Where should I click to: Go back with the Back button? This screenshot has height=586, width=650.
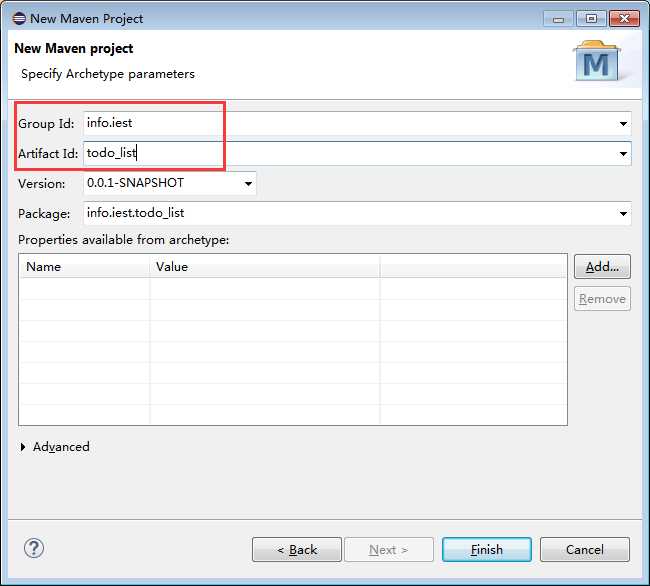[x=297, y=550]
